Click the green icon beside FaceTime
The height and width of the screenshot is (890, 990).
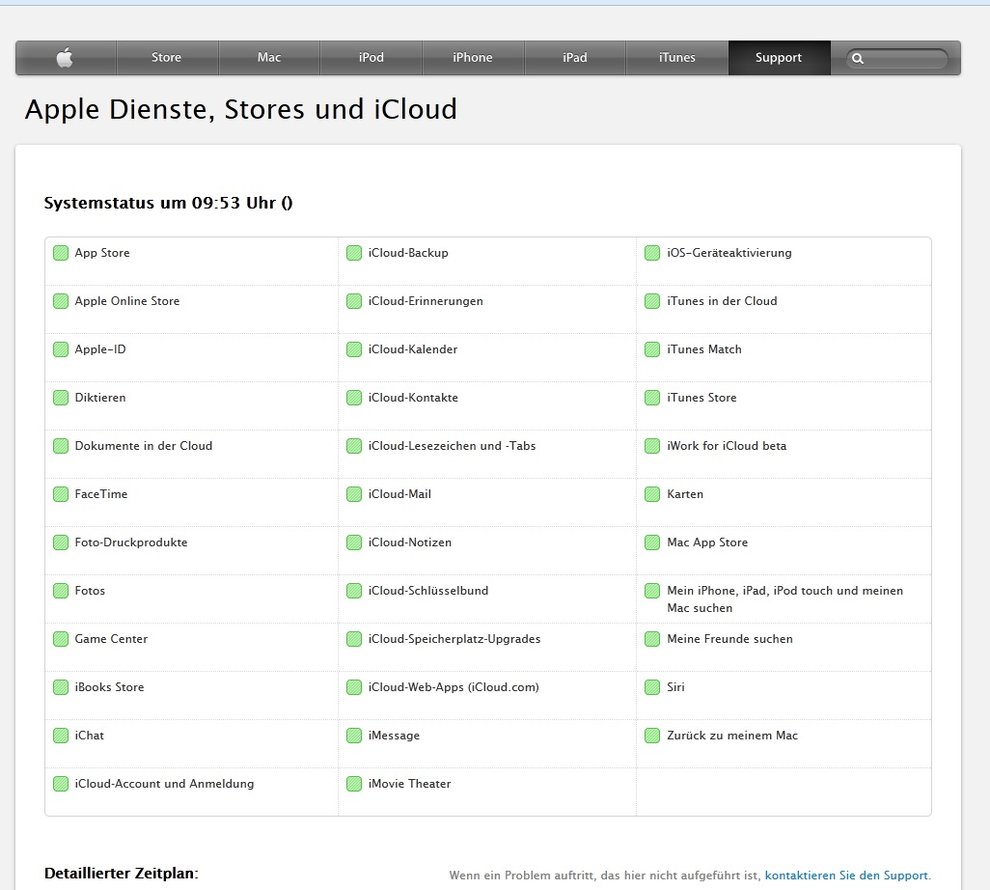tap(61, 494)
